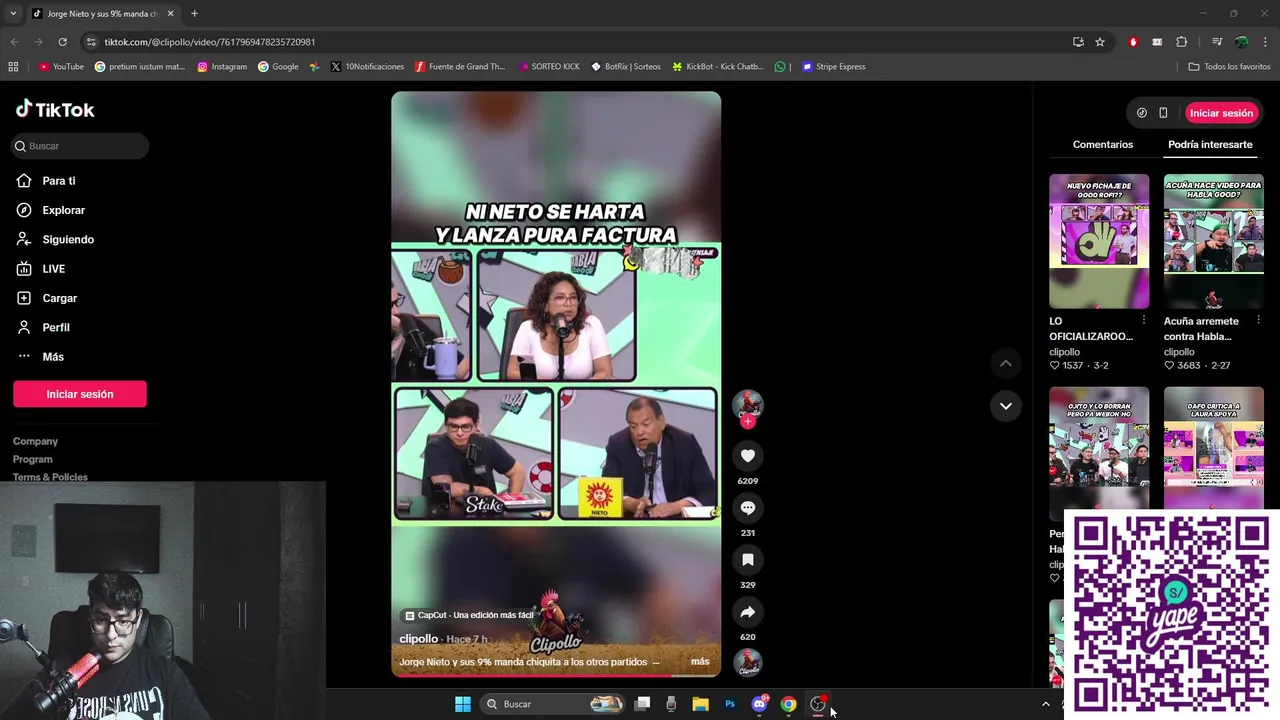Expand description with más link
The width and height of the screenshot is (1280, 720).
[x=700, y=662]
